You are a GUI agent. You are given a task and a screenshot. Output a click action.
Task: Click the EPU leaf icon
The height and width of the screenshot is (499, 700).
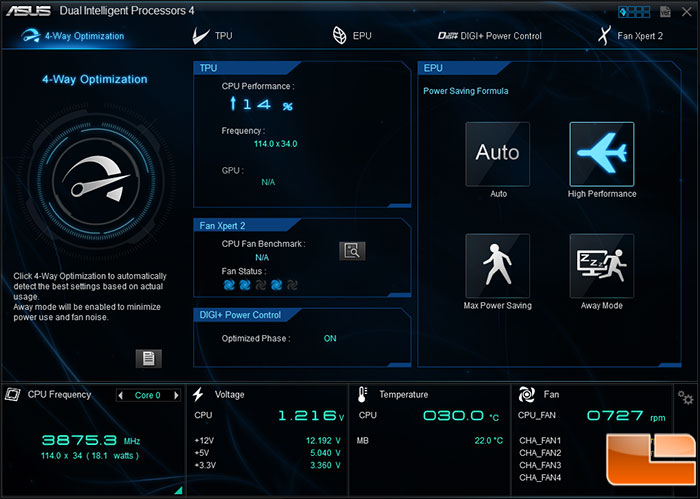tap(340, 36)
